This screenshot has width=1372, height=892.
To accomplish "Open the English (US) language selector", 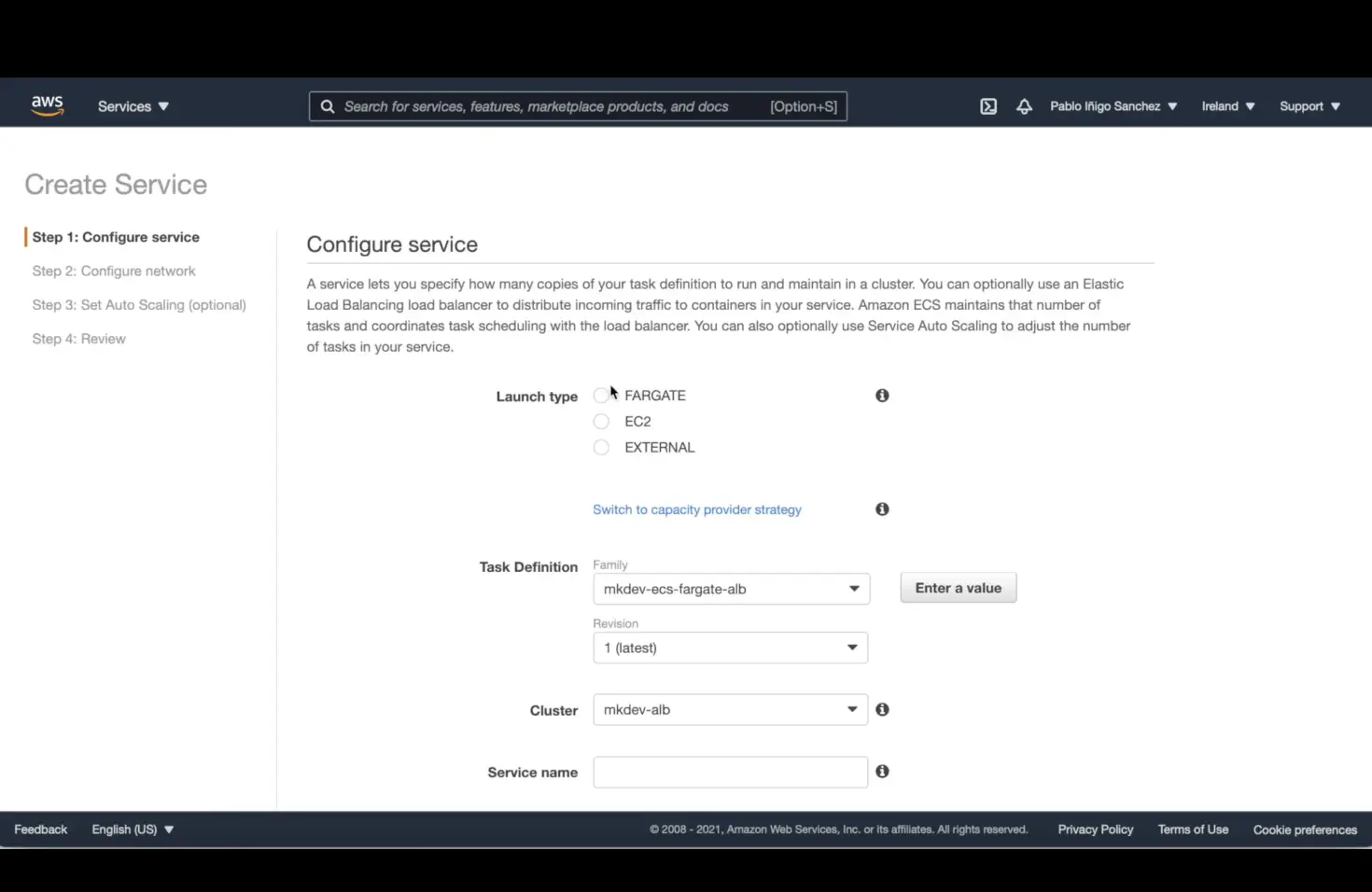I will pos(133,829).
